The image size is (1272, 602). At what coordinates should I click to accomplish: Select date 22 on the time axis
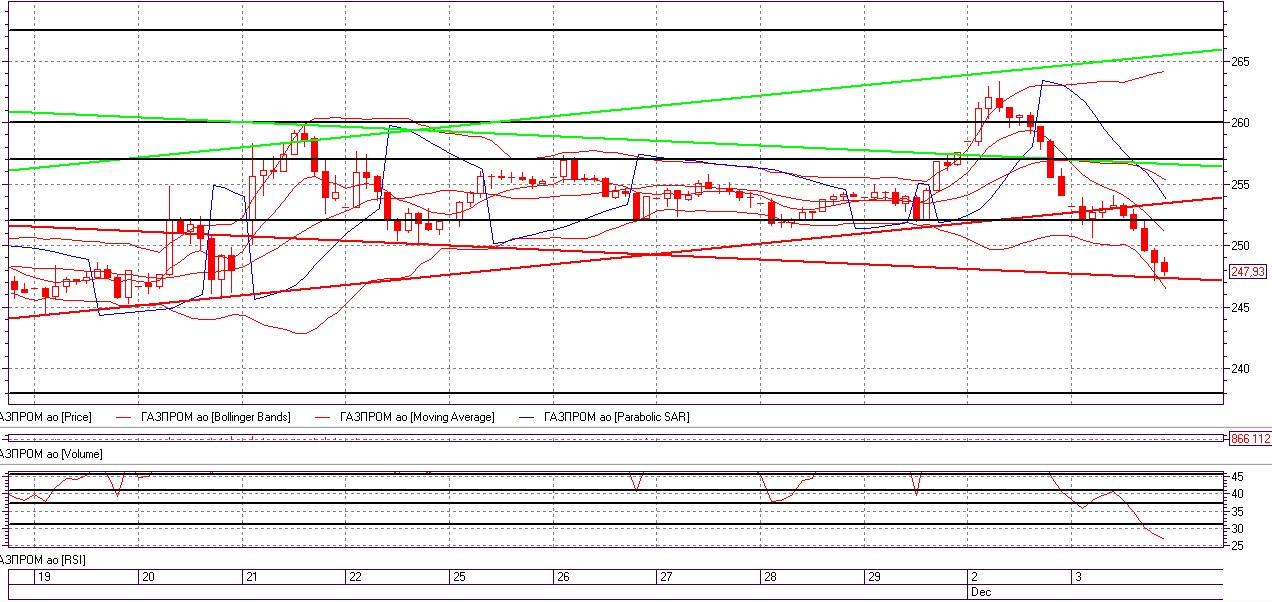tap(354, 577)
